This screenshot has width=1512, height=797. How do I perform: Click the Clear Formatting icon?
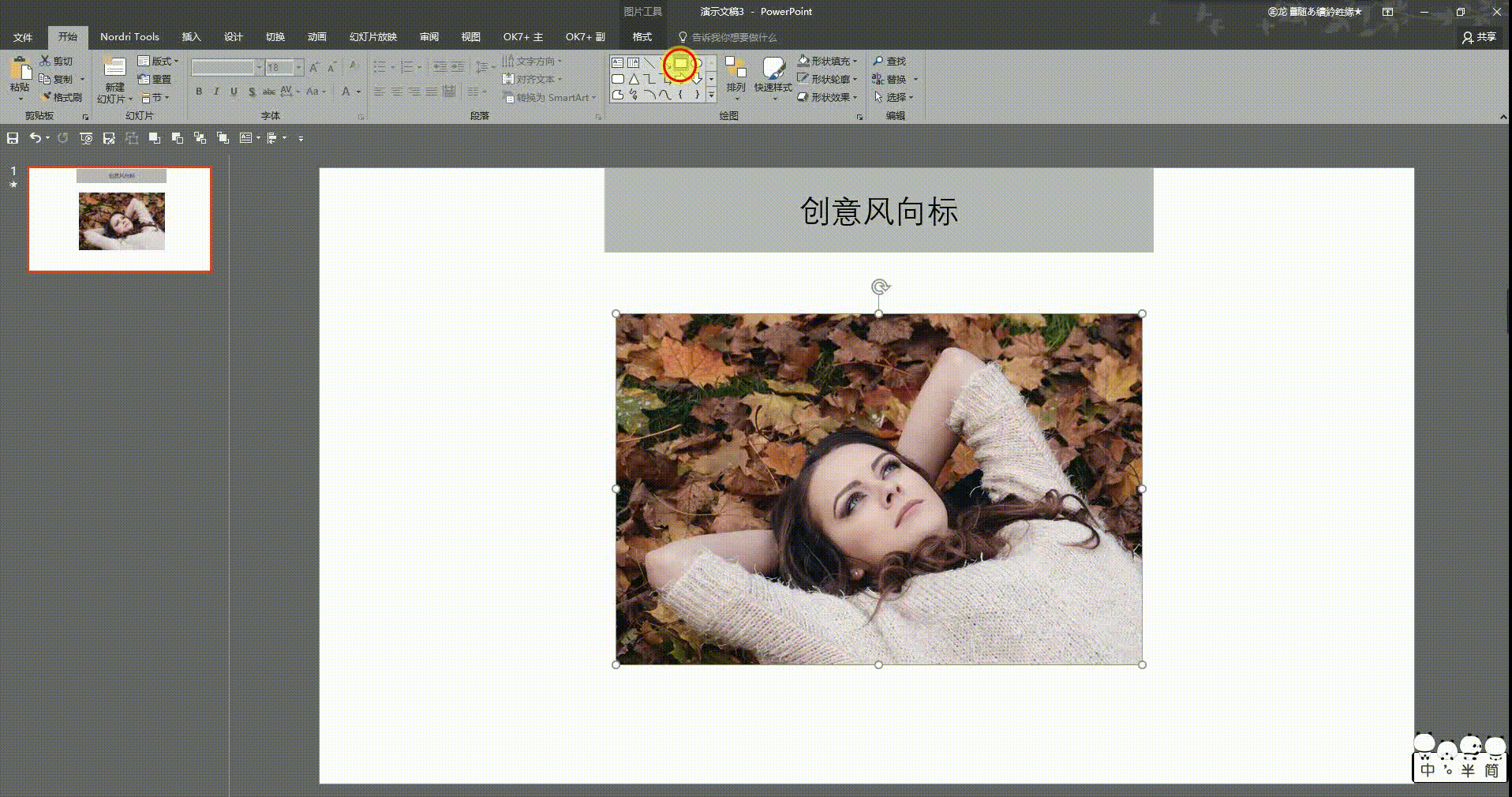click(x=354, y=68)
